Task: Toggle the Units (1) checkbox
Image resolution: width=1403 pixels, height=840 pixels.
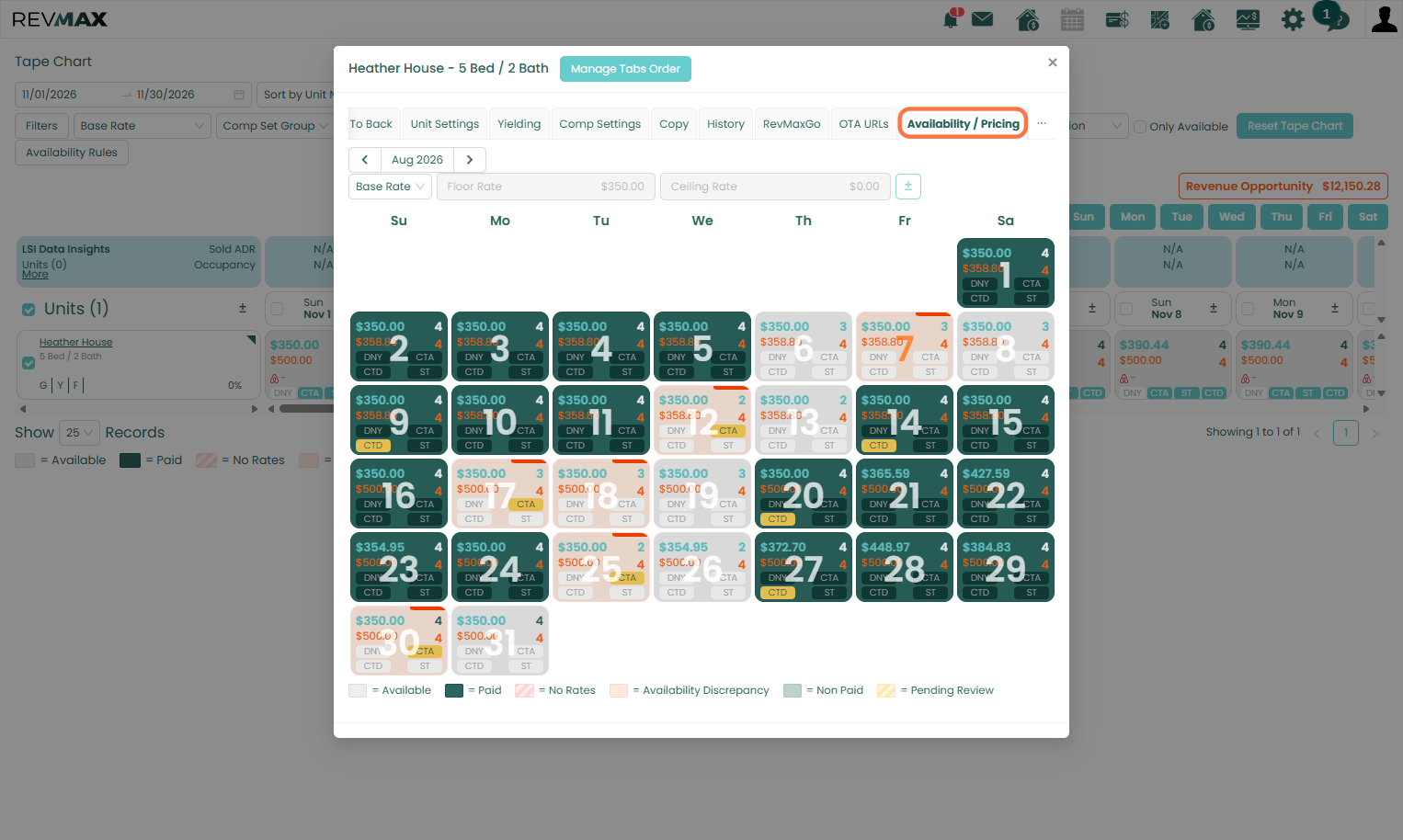Action: (x=29, y=310)
